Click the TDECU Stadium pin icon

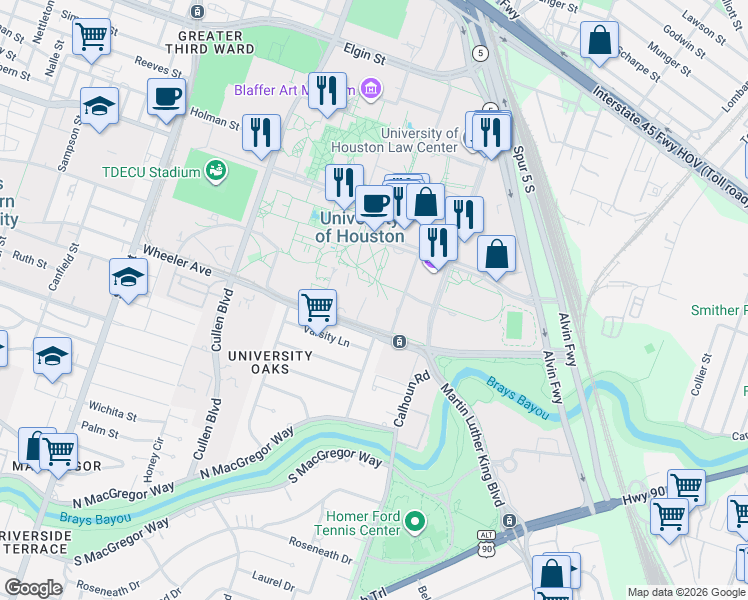click(x=216, y=171)
